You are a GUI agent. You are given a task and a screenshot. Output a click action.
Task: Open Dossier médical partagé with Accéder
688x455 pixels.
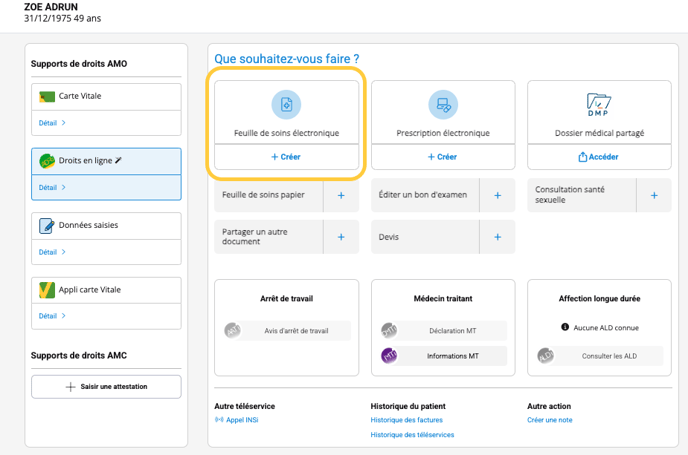pos(599,157)
